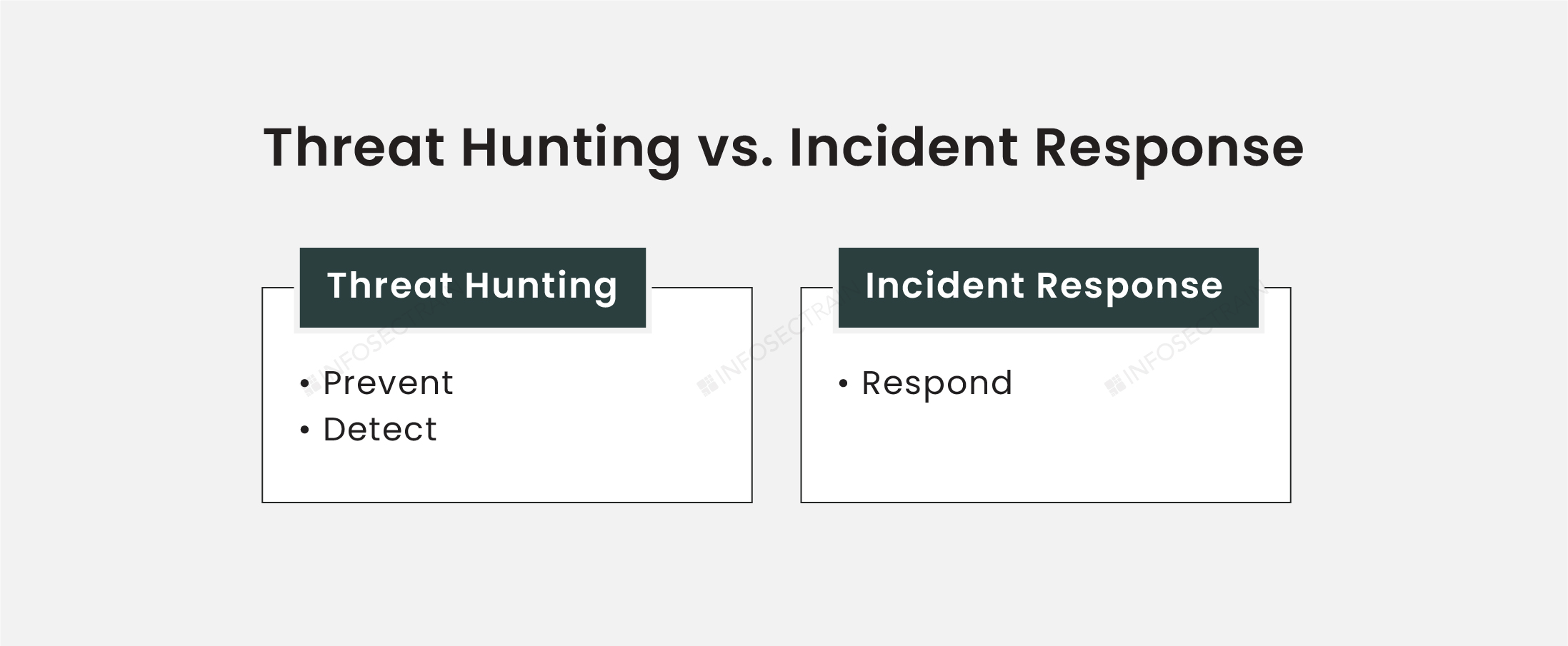Select the "Detect" bullet text
The height and width of the screenshot is (646, 1568).
click(379, 430)
